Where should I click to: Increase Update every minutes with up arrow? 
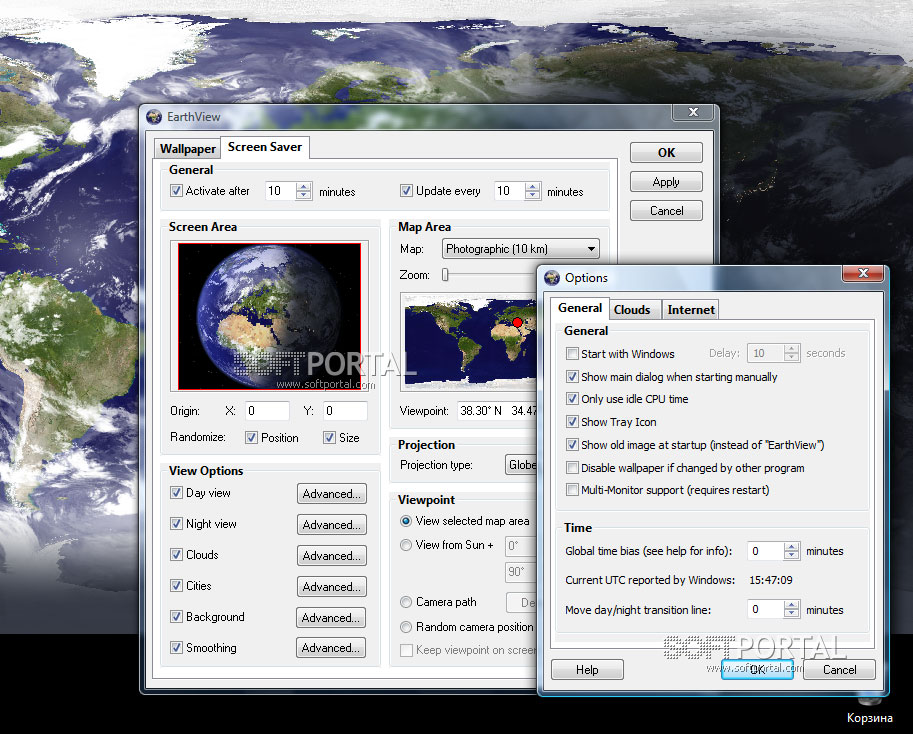pos(532,186)
